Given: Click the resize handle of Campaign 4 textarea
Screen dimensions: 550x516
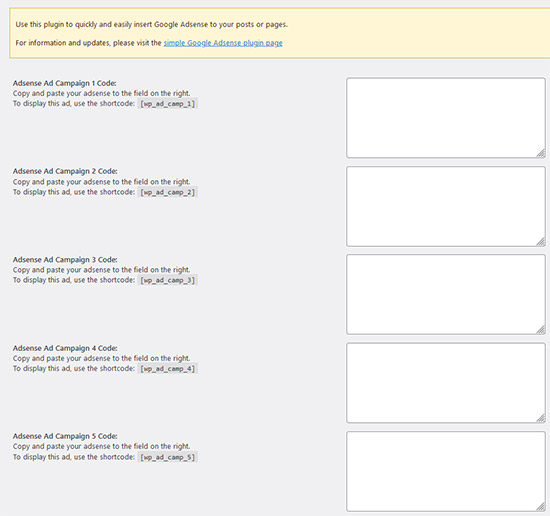Looking at the screenshot, I should point(541,418).
